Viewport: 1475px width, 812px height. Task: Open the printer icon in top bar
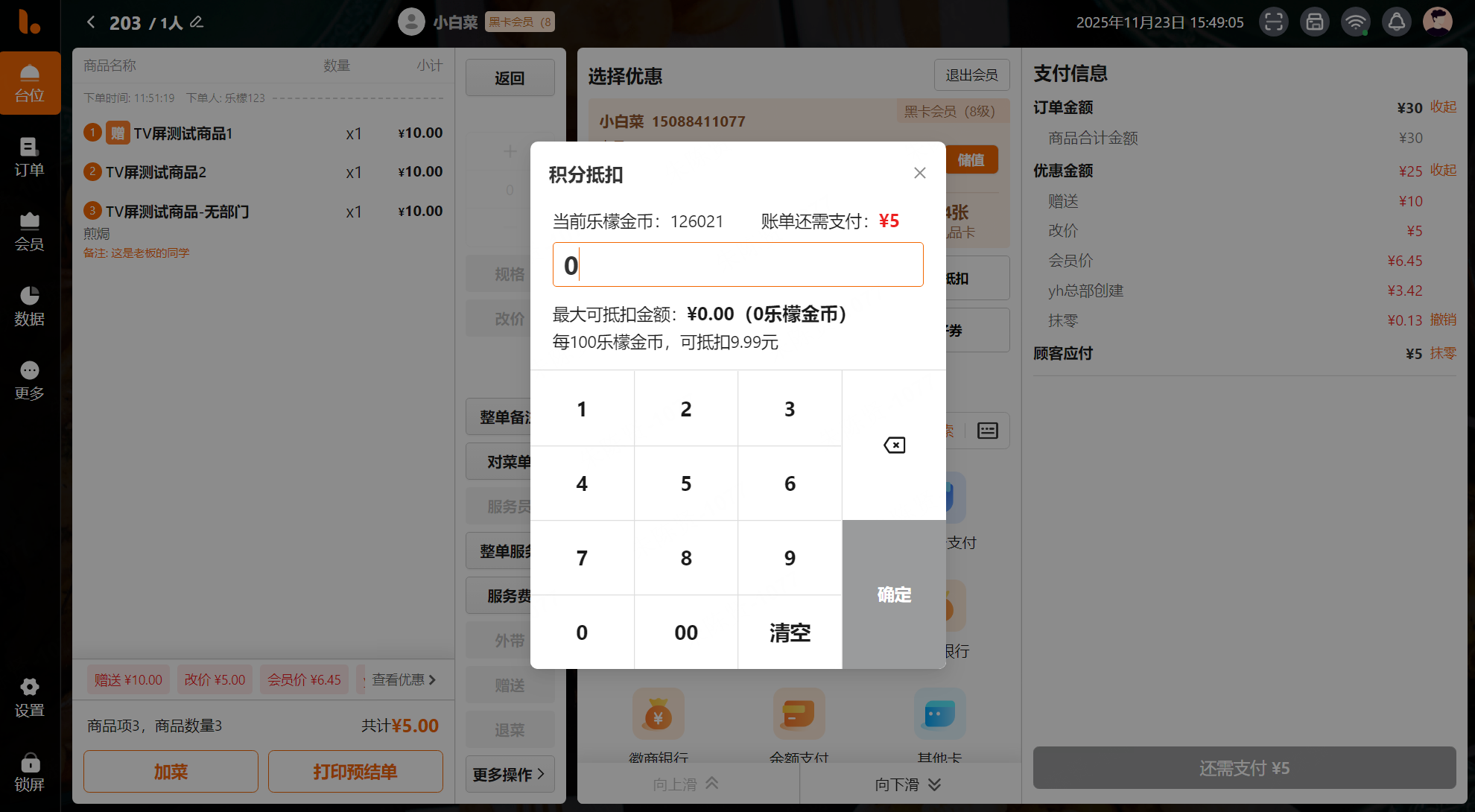[1315, 22]
